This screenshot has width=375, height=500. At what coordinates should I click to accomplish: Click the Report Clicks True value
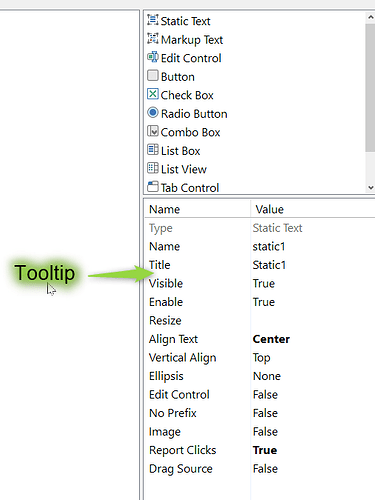point(265,450)
